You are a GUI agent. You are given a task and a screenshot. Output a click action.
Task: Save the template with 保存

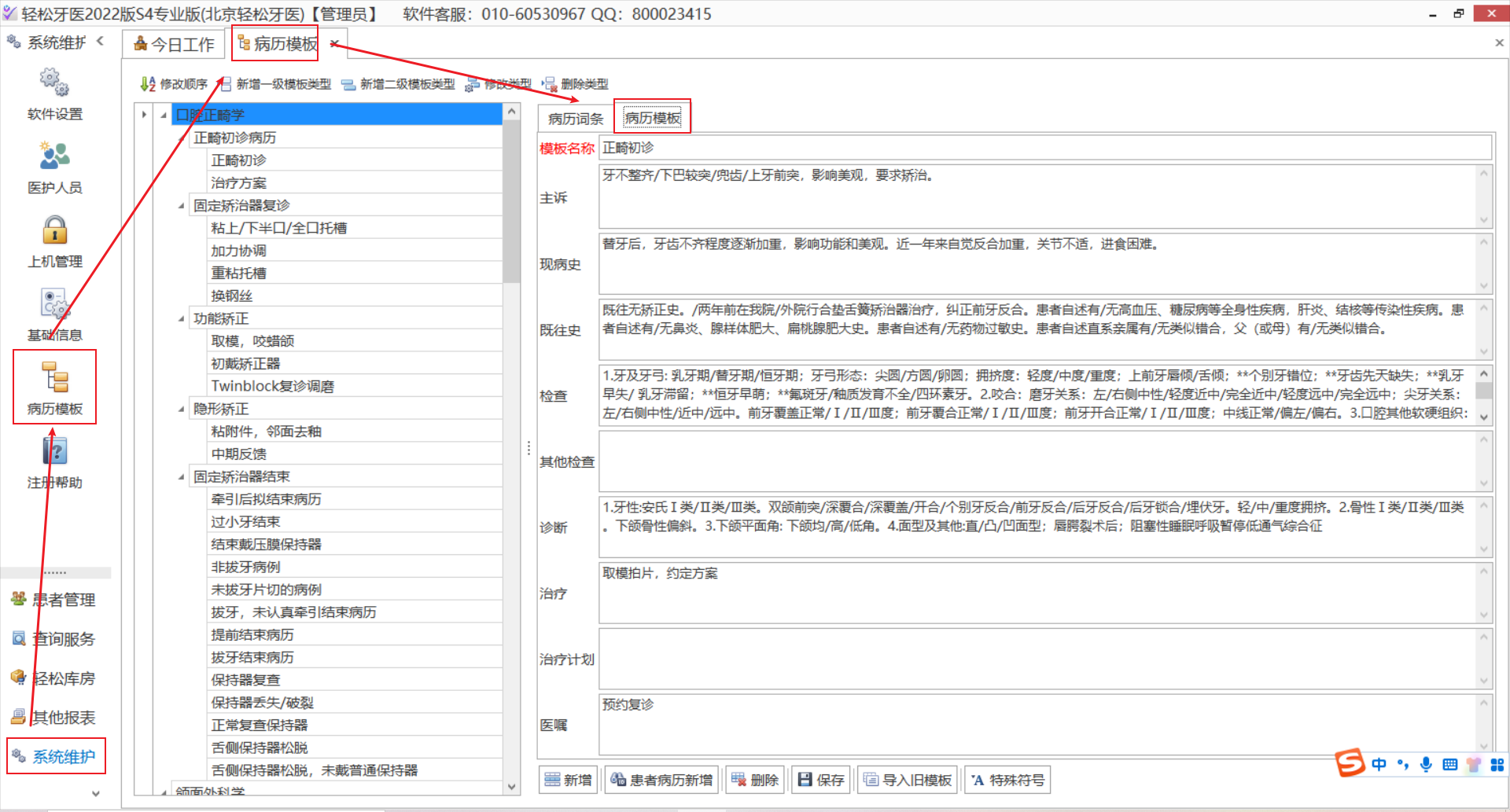pyautogui.click(x=820, y=780)
